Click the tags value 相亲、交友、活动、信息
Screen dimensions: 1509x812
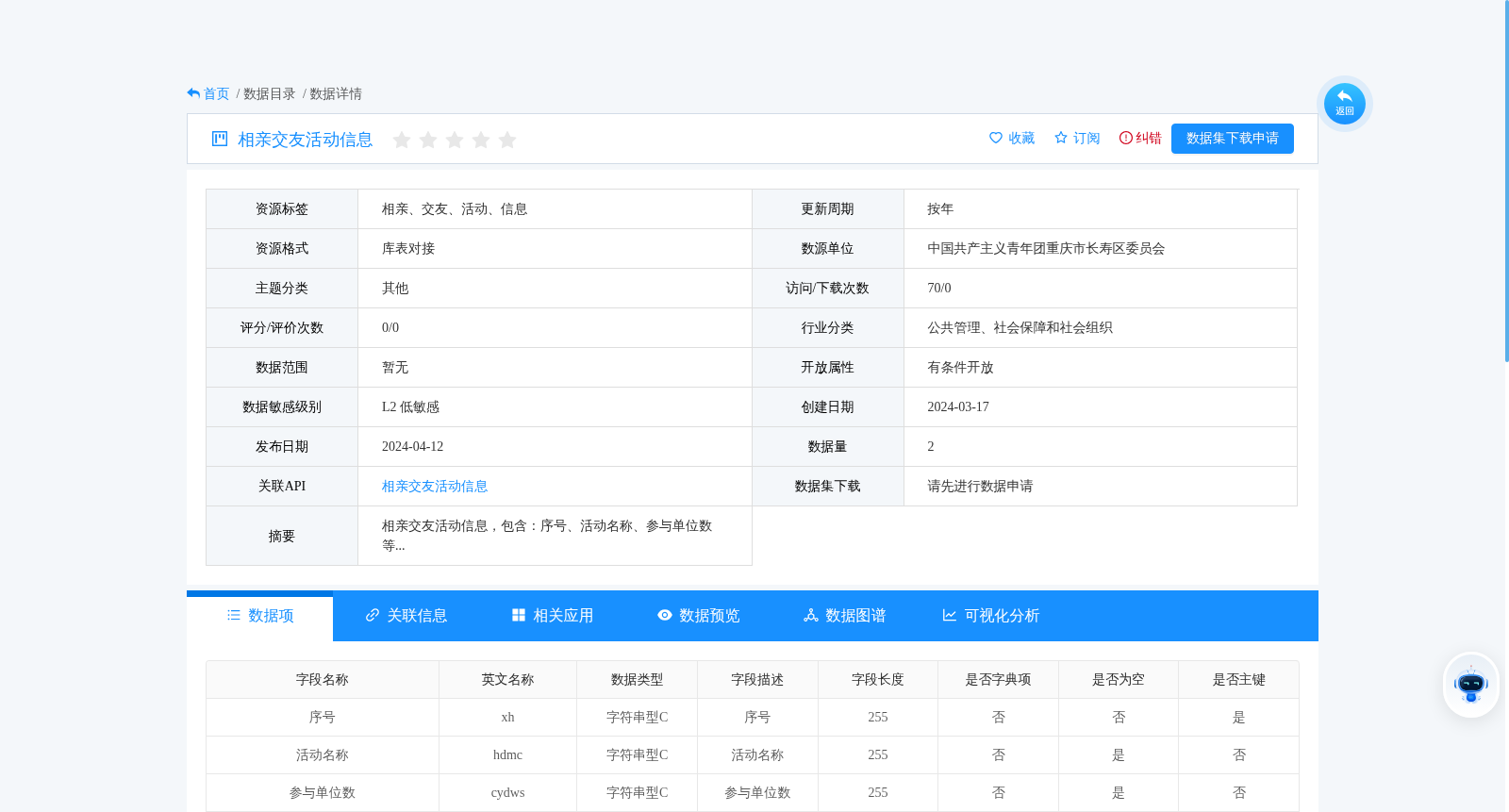click(x=455, y=208)
